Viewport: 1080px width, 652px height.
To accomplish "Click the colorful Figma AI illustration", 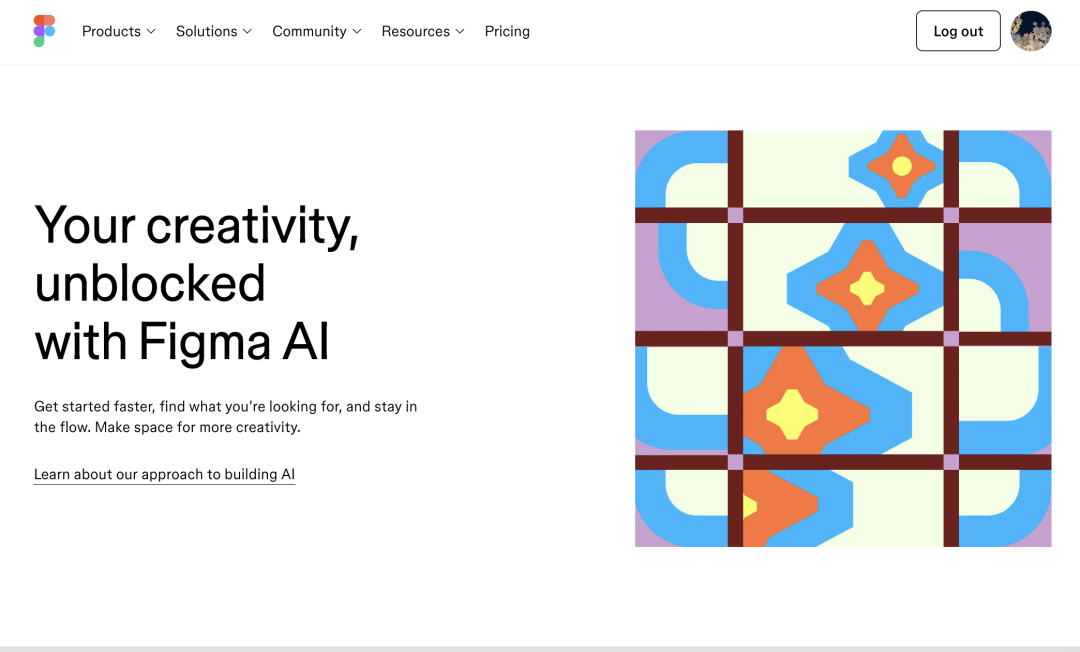I will tap(843, 339).
